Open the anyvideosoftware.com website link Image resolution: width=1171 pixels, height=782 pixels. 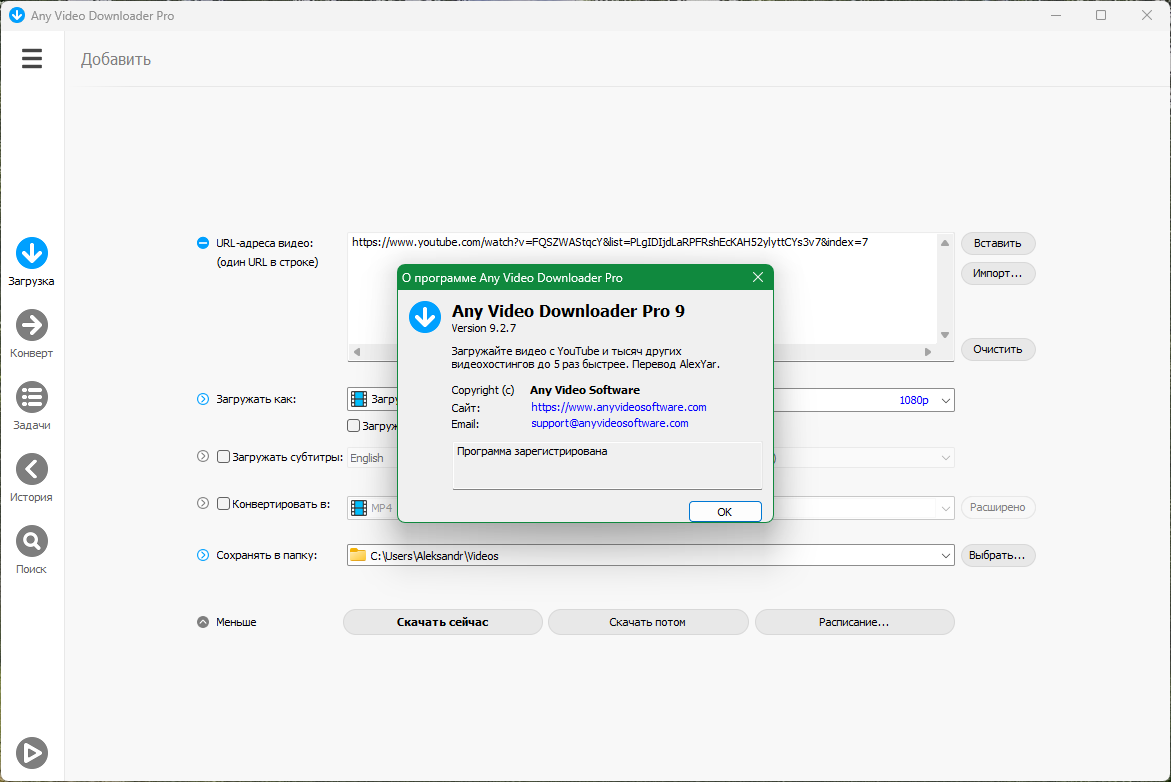tap(618, 407)
